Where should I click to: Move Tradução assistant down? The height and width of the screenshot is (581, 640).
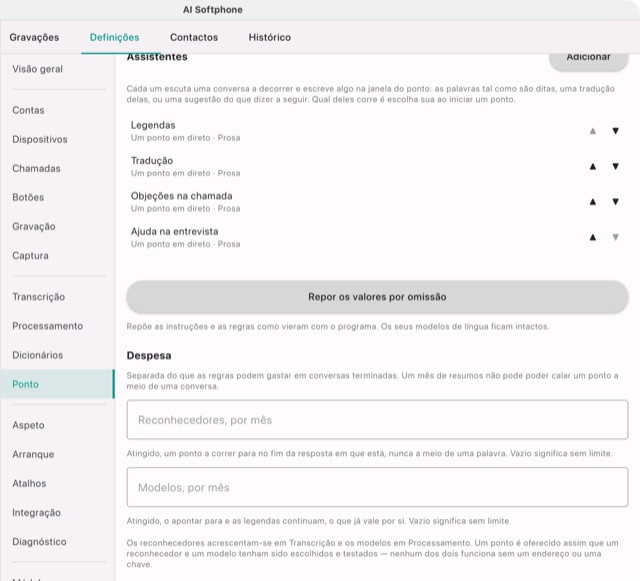pos(615,167)
